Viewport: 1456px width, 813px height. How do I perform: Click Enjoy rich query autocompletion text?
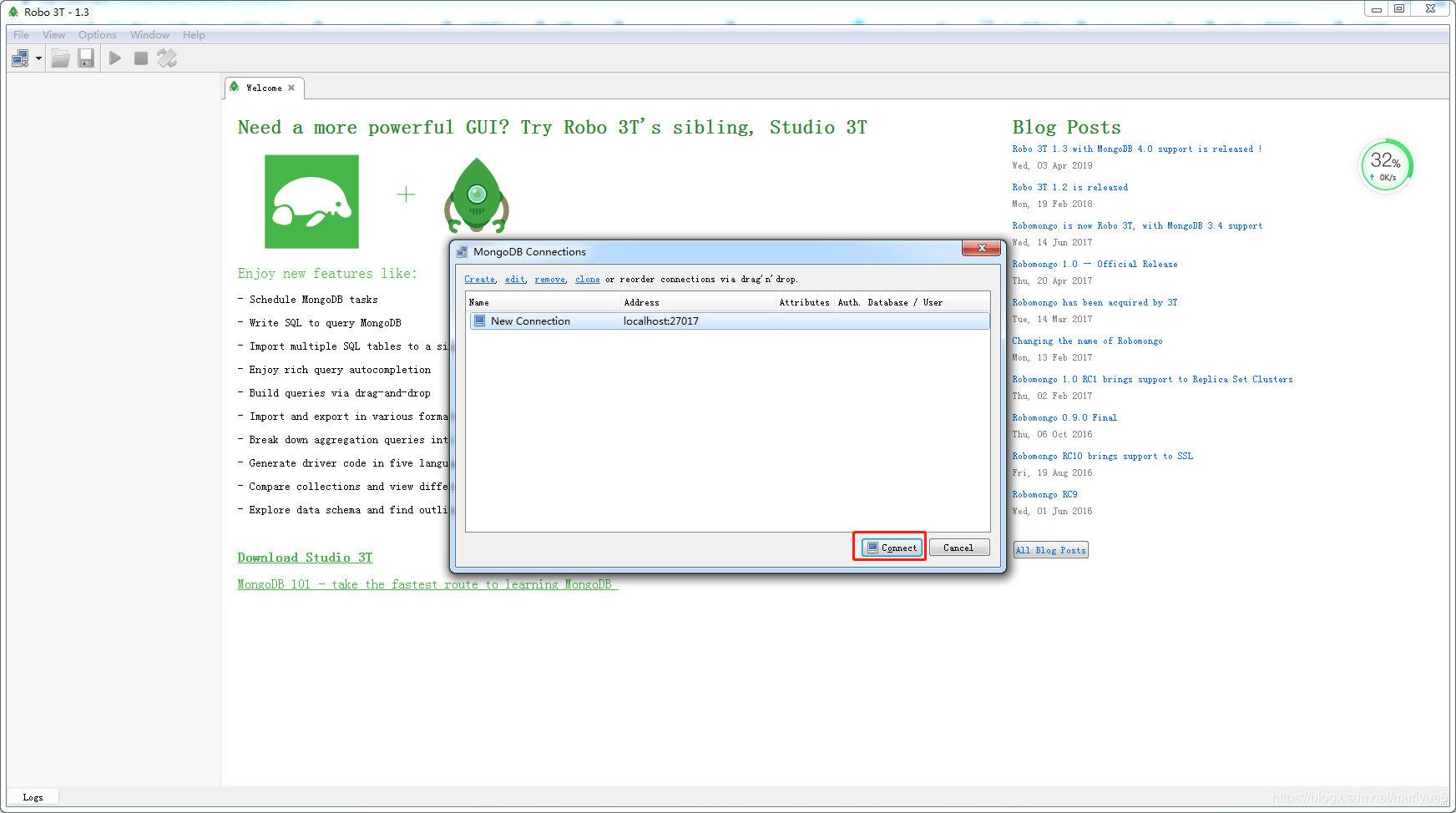340,370
